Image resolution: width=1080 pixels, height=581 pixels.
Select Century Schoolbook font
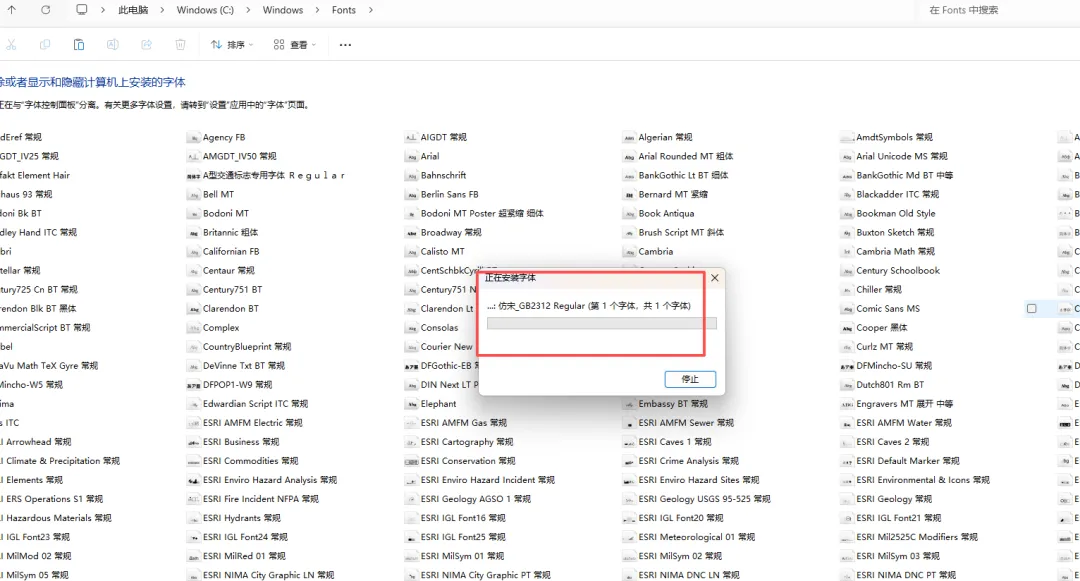point(898,271)
